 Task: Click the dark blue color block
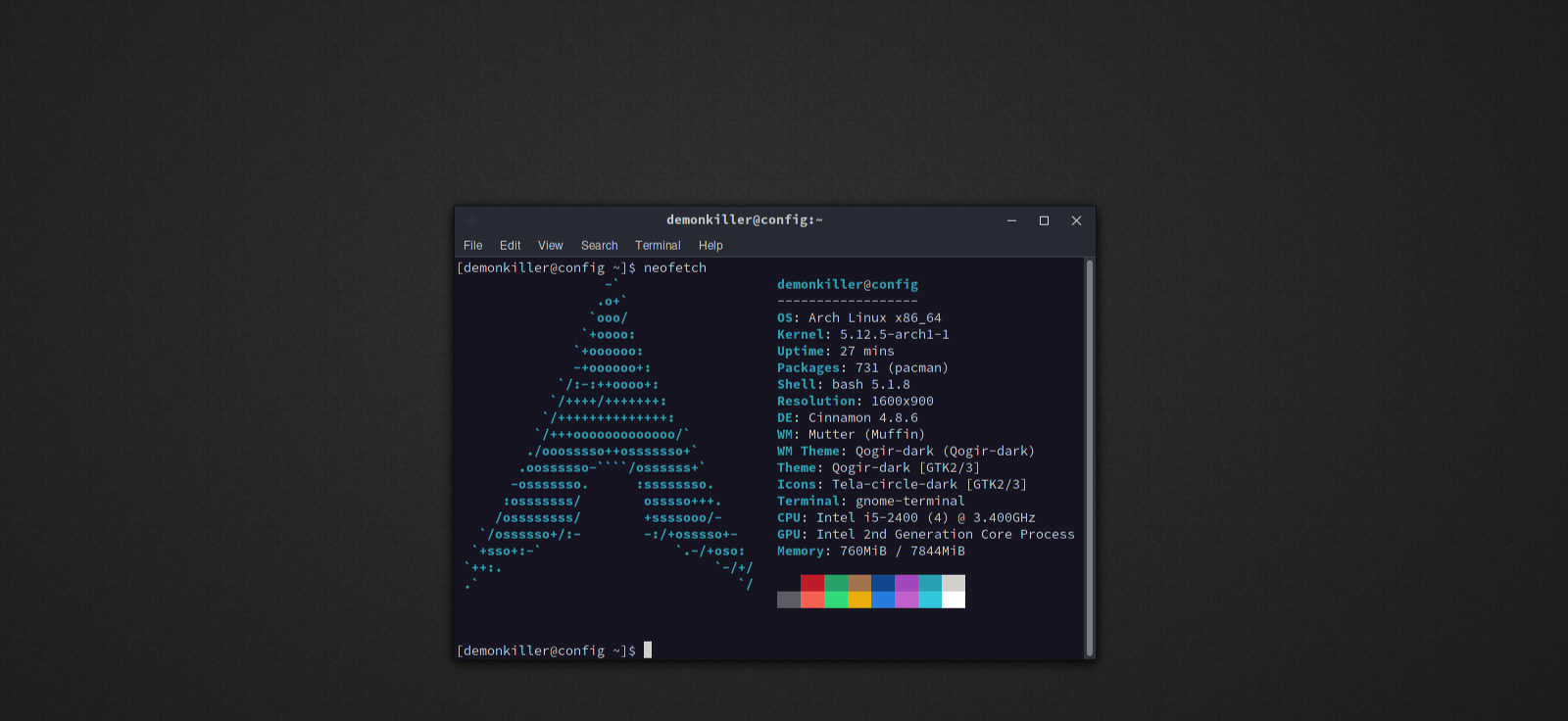[883, 583]
